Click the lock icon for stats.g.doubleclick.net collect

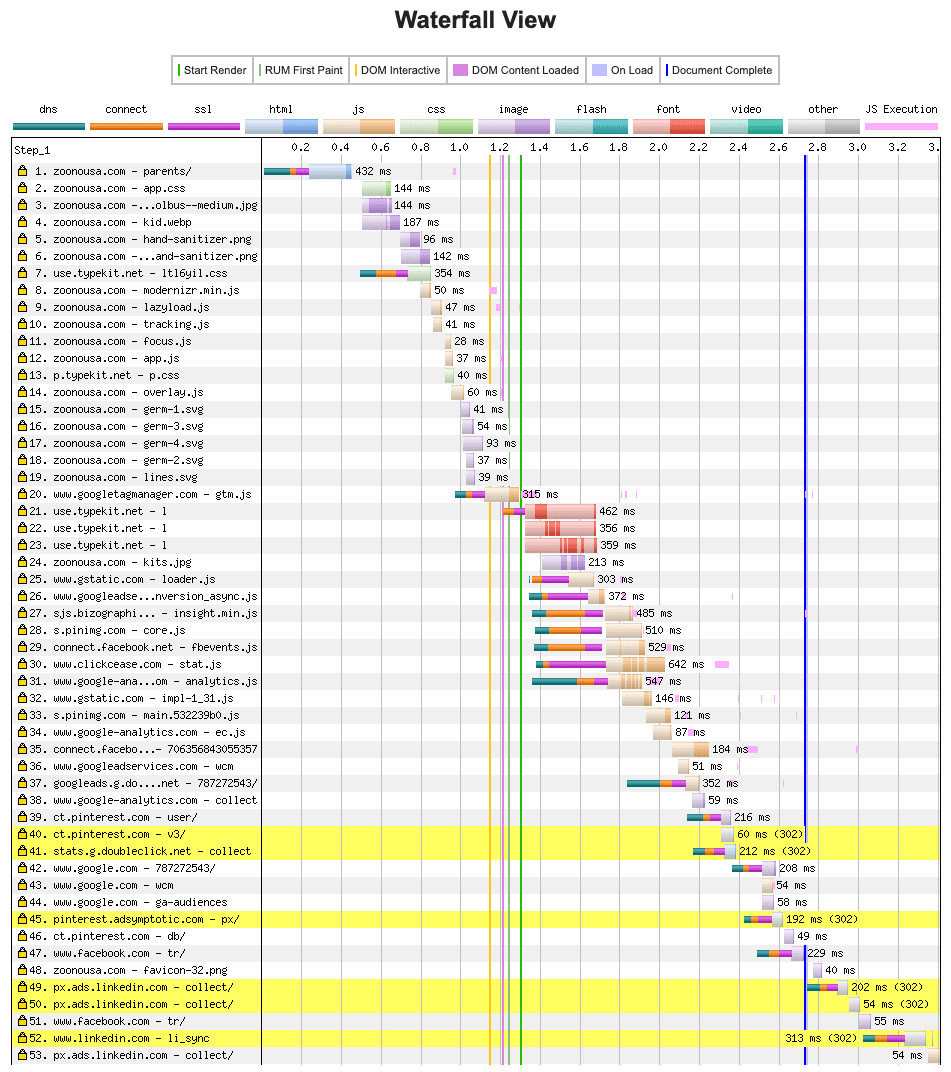tap(23, 851)
